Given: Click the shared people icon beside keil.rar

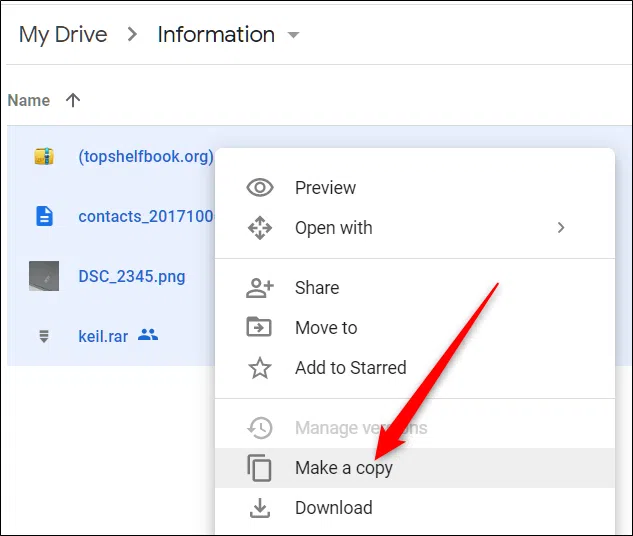Looking at the screenshot, I should click(x=148, y=336).
